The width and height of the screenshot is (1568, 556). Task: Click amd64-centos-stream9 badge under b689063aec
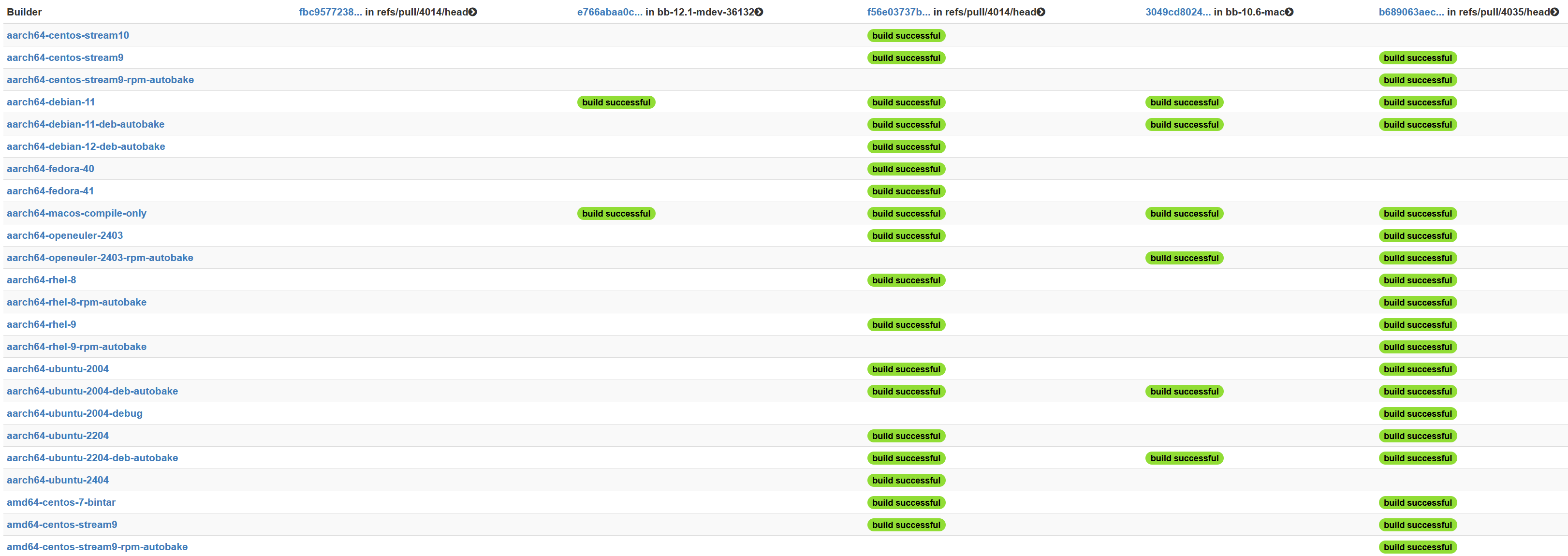(x=1418, y=525)
